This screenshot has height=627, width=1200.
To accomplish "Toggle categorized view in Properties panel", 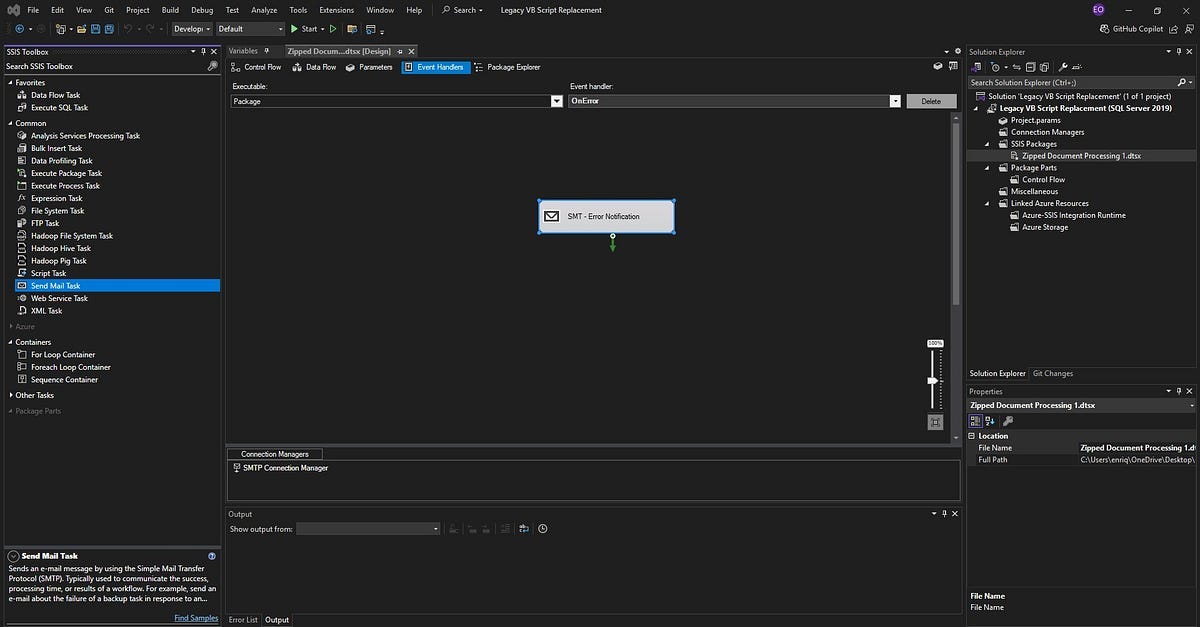I will coord(976,421).
